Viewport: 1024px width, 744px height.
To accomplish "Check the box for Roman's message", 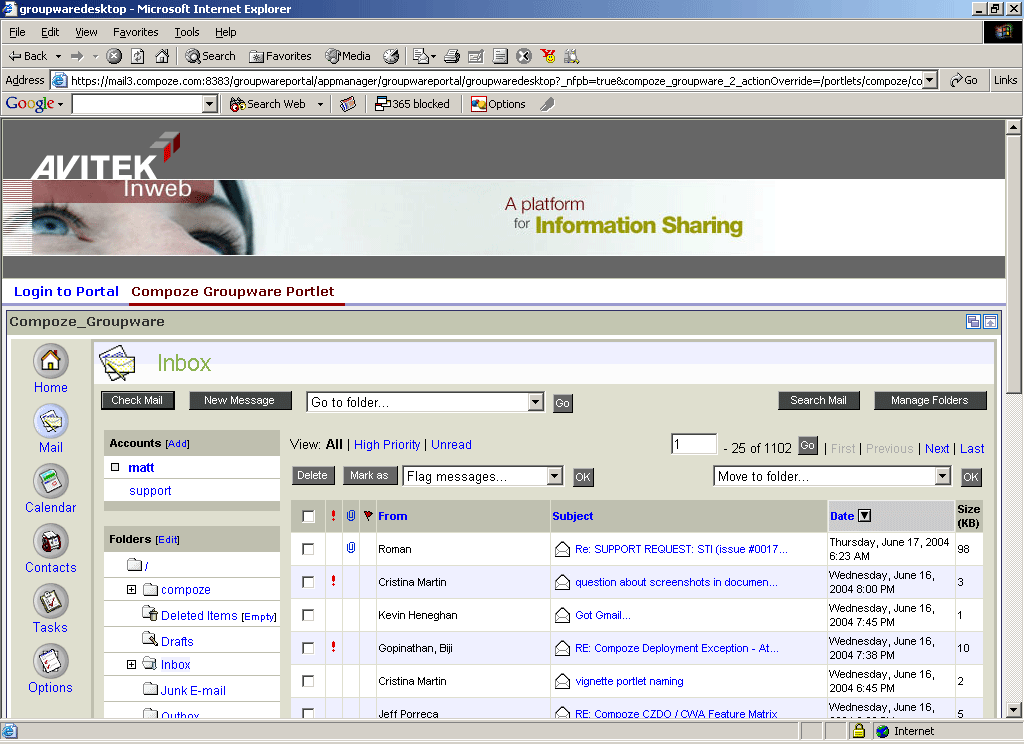I will point(308,549).
